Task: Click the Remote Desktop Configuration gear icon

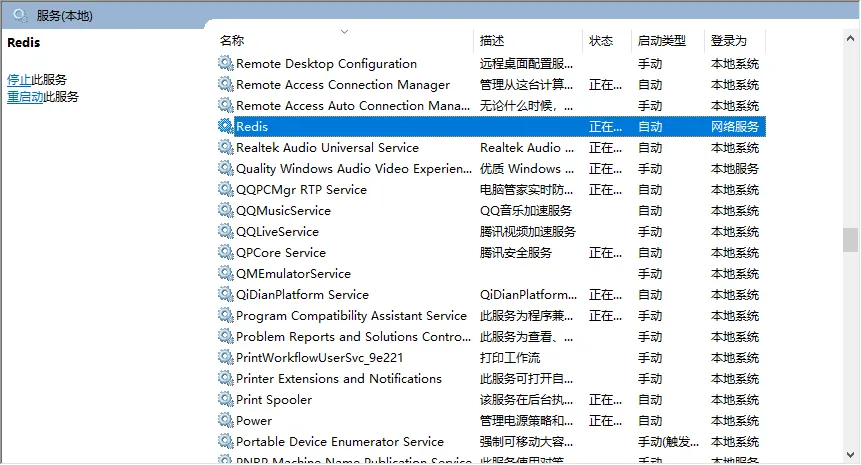Action: [x=225, y=64]
